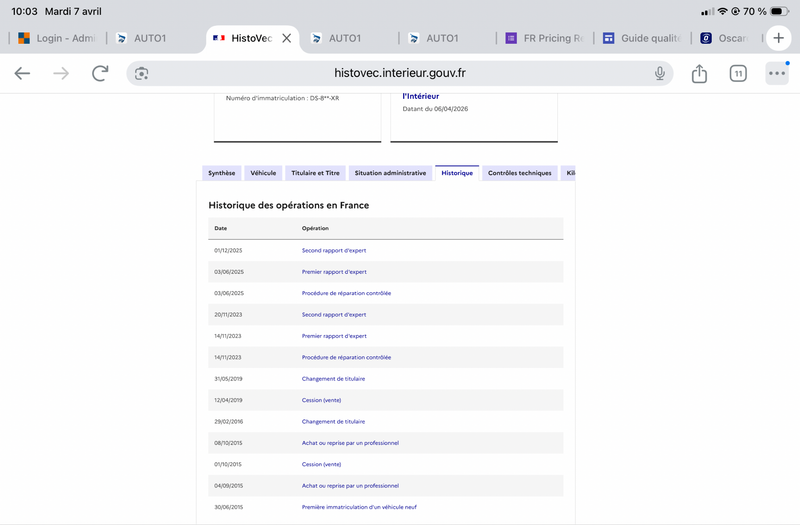
Task: Show the open tabs counter
Action: point(738,73)
